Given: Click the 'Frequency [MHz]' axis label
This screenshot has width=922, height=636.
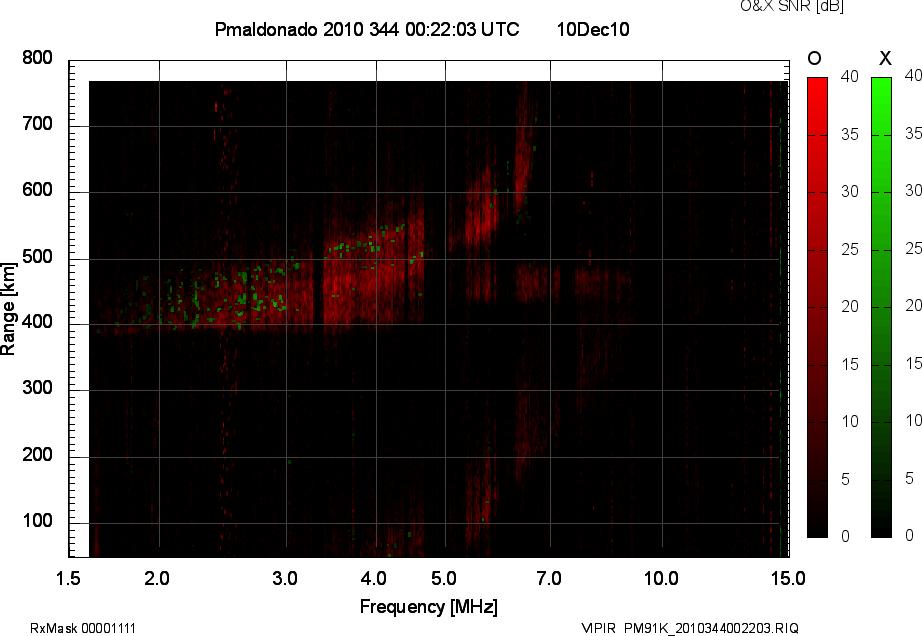Looking at the screenshot, I should click(x=429, y=607).
